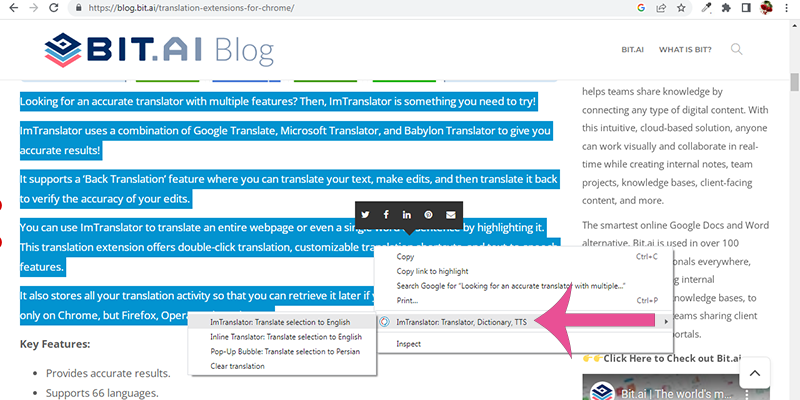Choose Pop-Up Bubble: Translate selection to Persian
Screen dimensions: 800x400
[286, 352]
